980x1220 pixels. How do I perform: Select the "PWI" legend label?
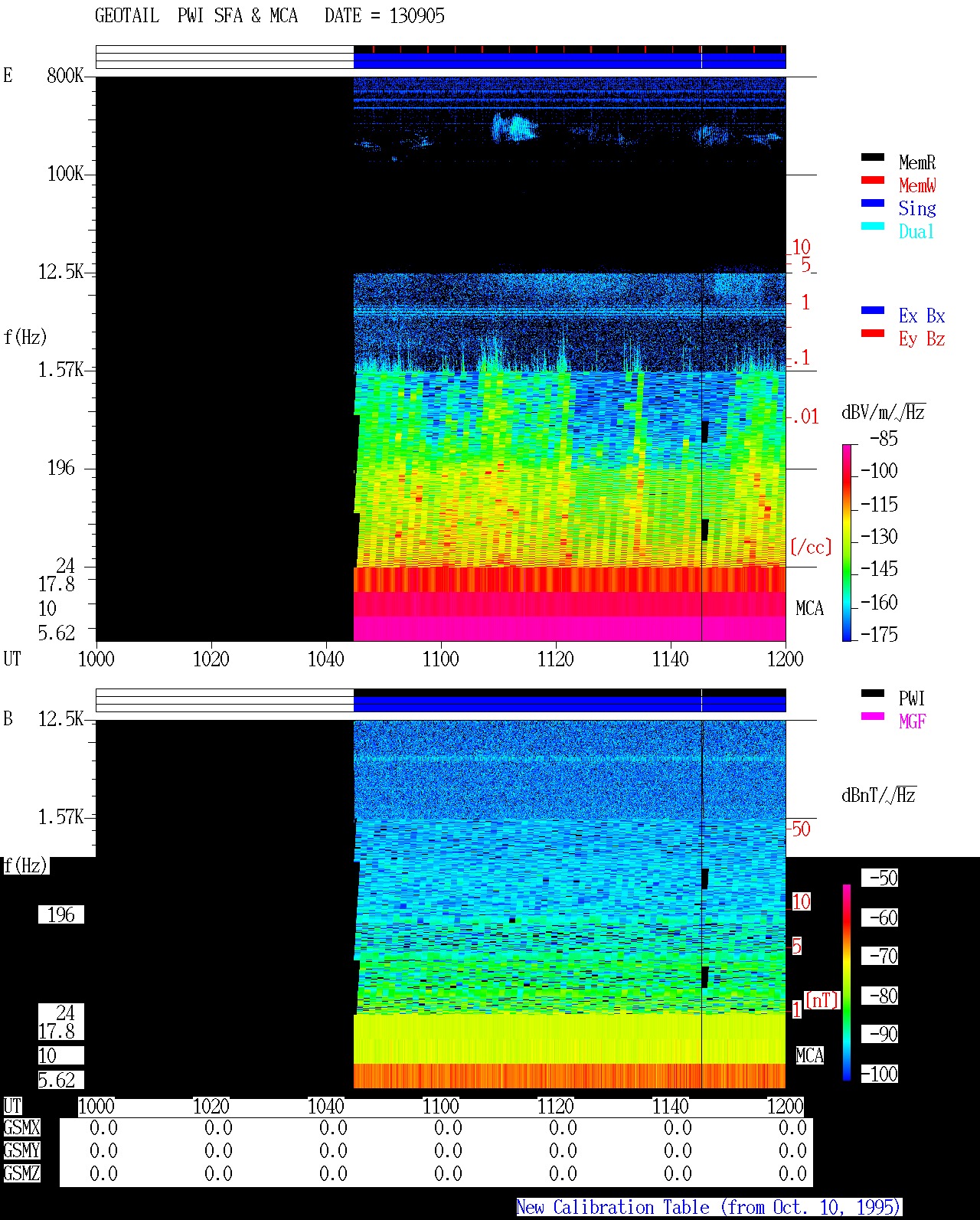913,698
